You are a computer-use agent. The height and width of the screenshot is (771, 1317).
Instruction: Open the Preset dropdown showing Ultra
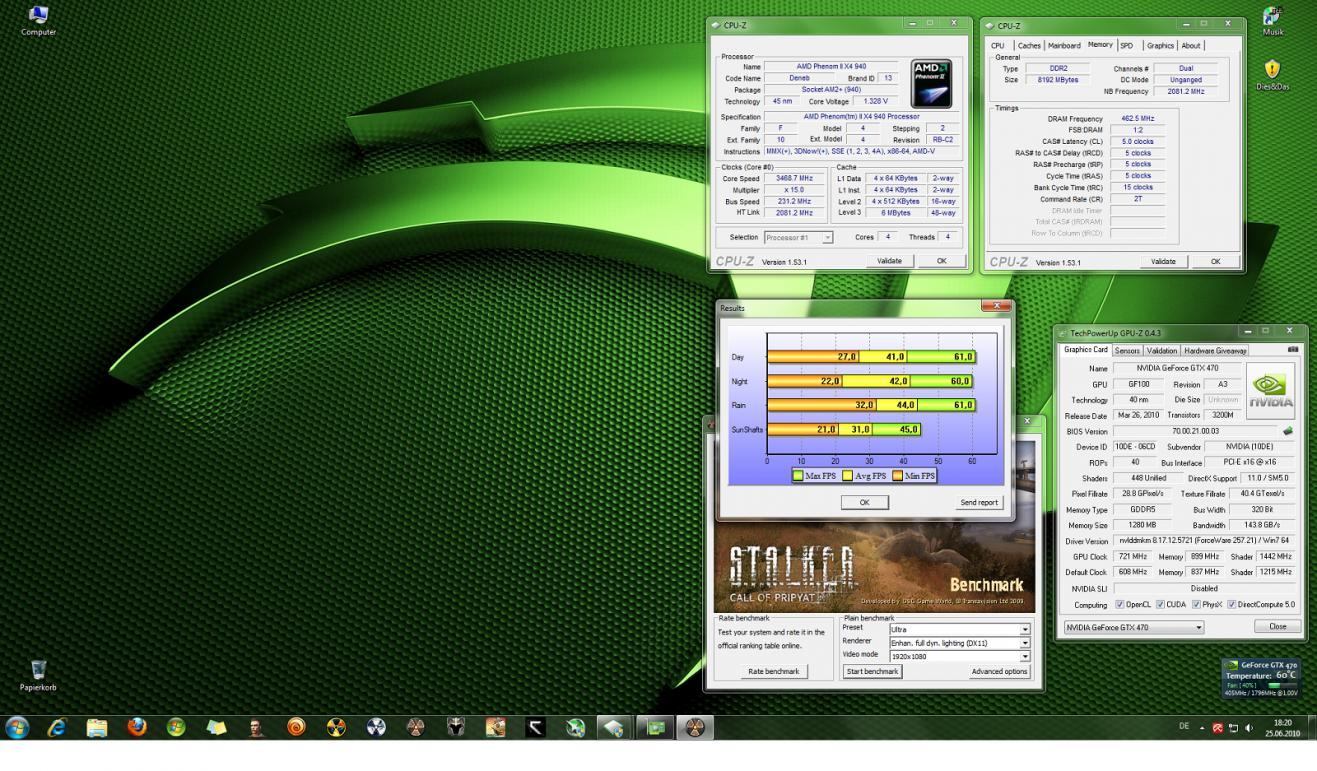point(959,629)
